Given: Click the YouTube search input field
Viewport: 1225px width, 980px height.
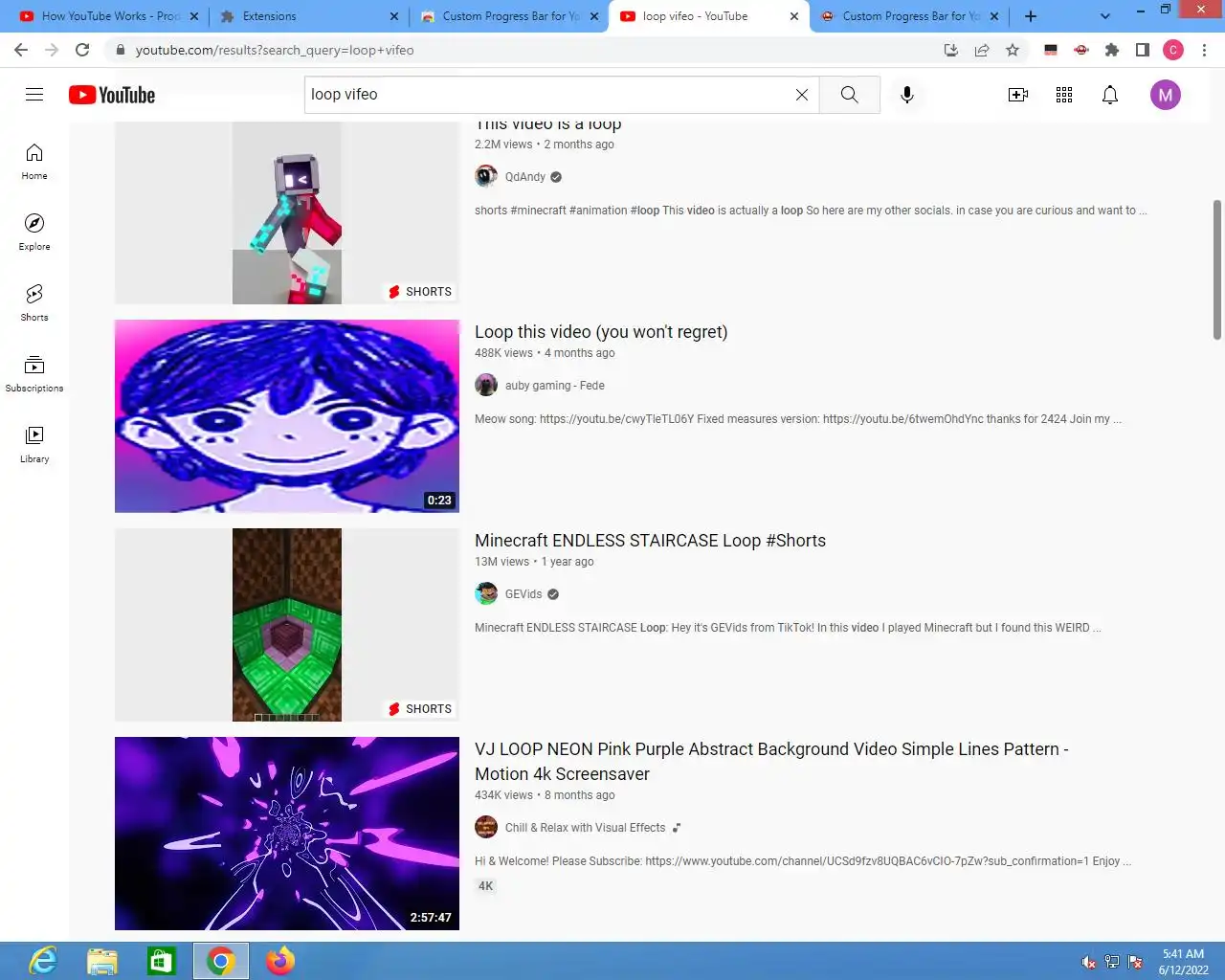Looking at the screenshot, I should point(546,95).
